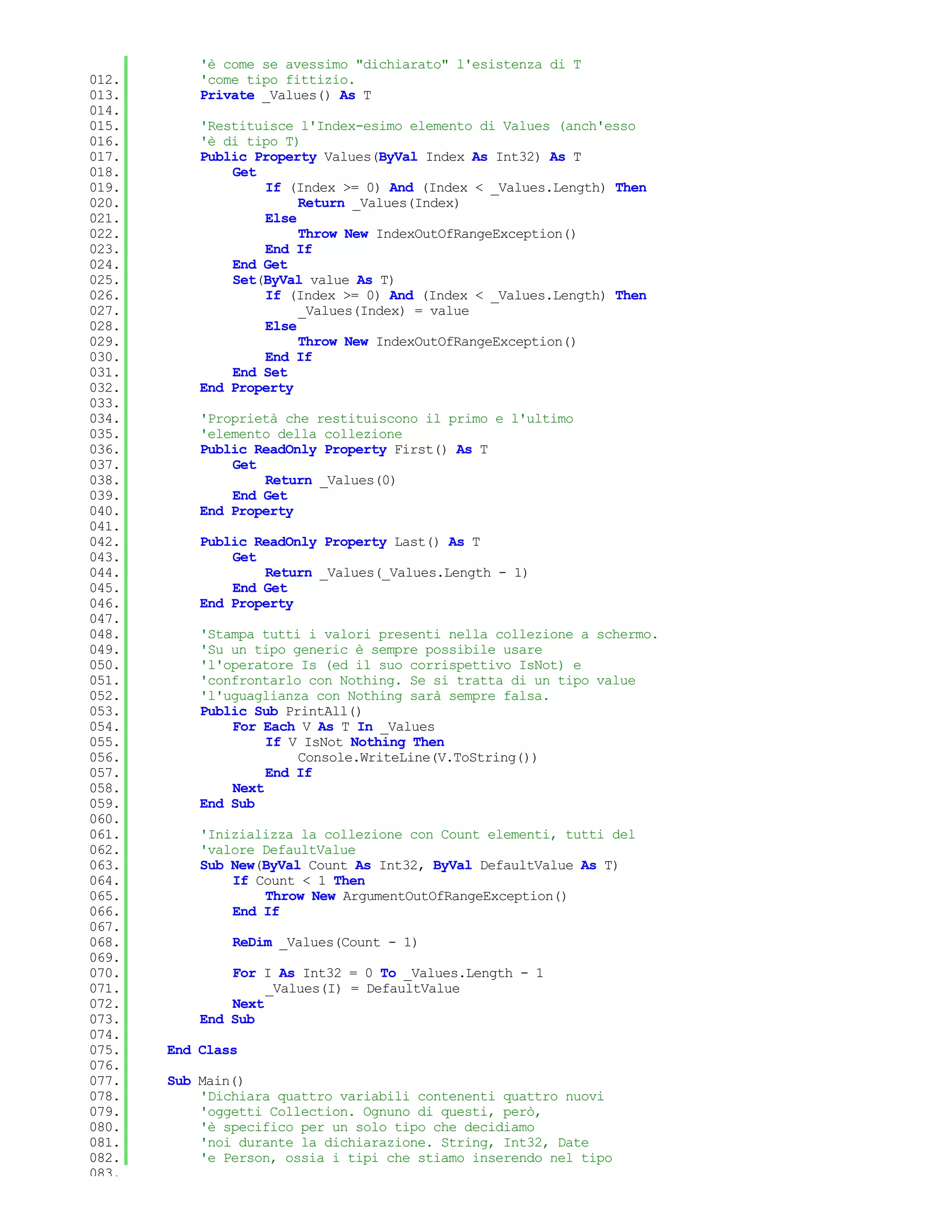Click 'ArgumentOutOfRangeException()' on line 065
Screen dimensions: 952x1232
(x=454, y=896)
